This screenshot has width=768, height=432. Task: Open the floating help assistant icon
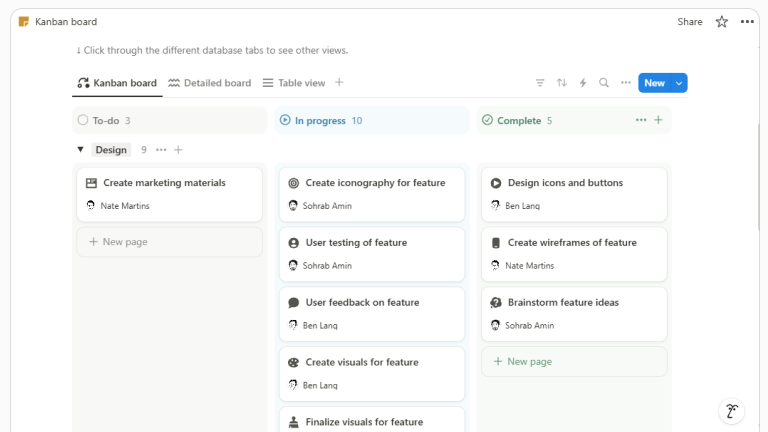(732, 411)
